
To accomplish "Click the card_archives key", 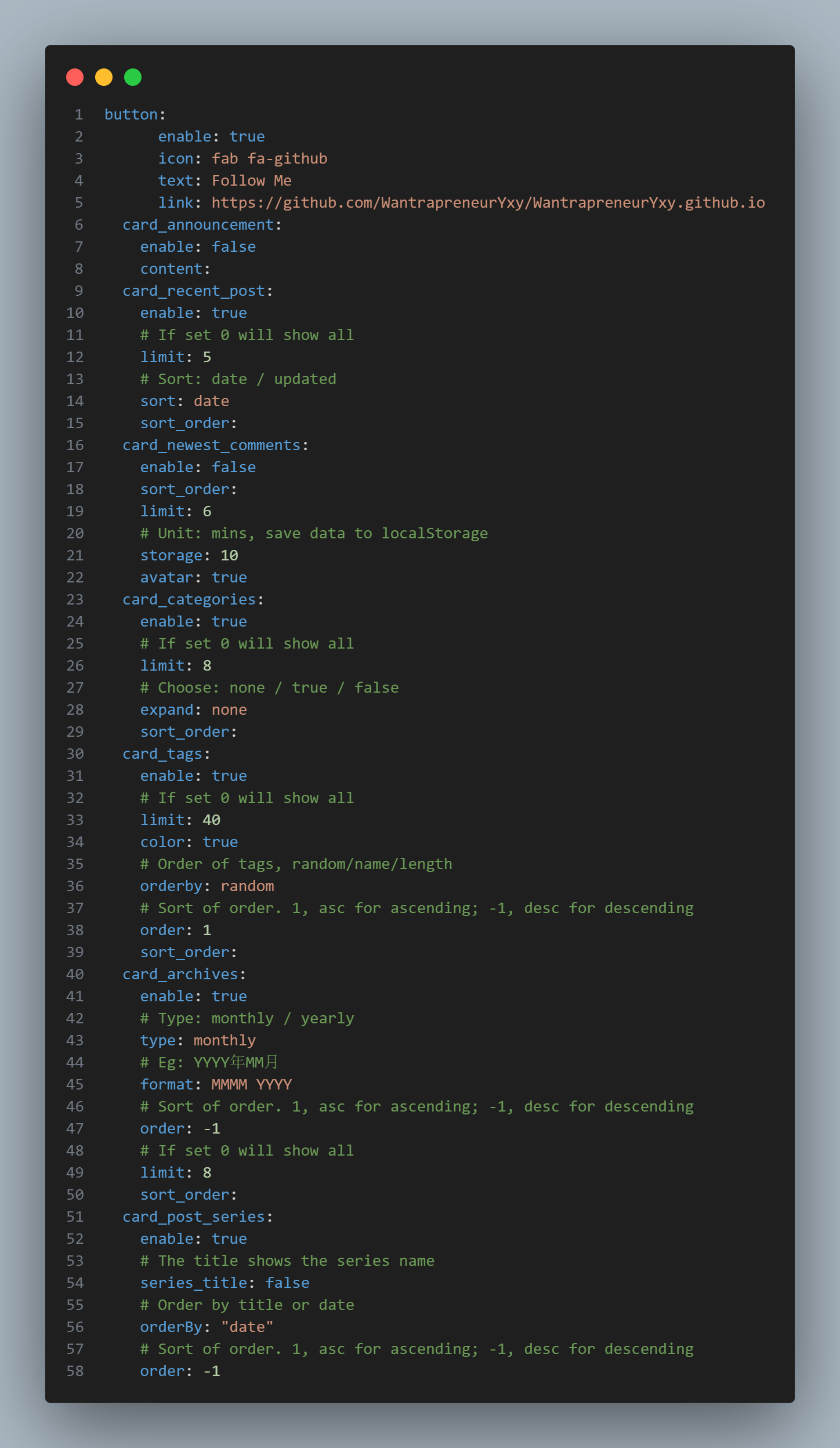I will click(x=180, y=974).
